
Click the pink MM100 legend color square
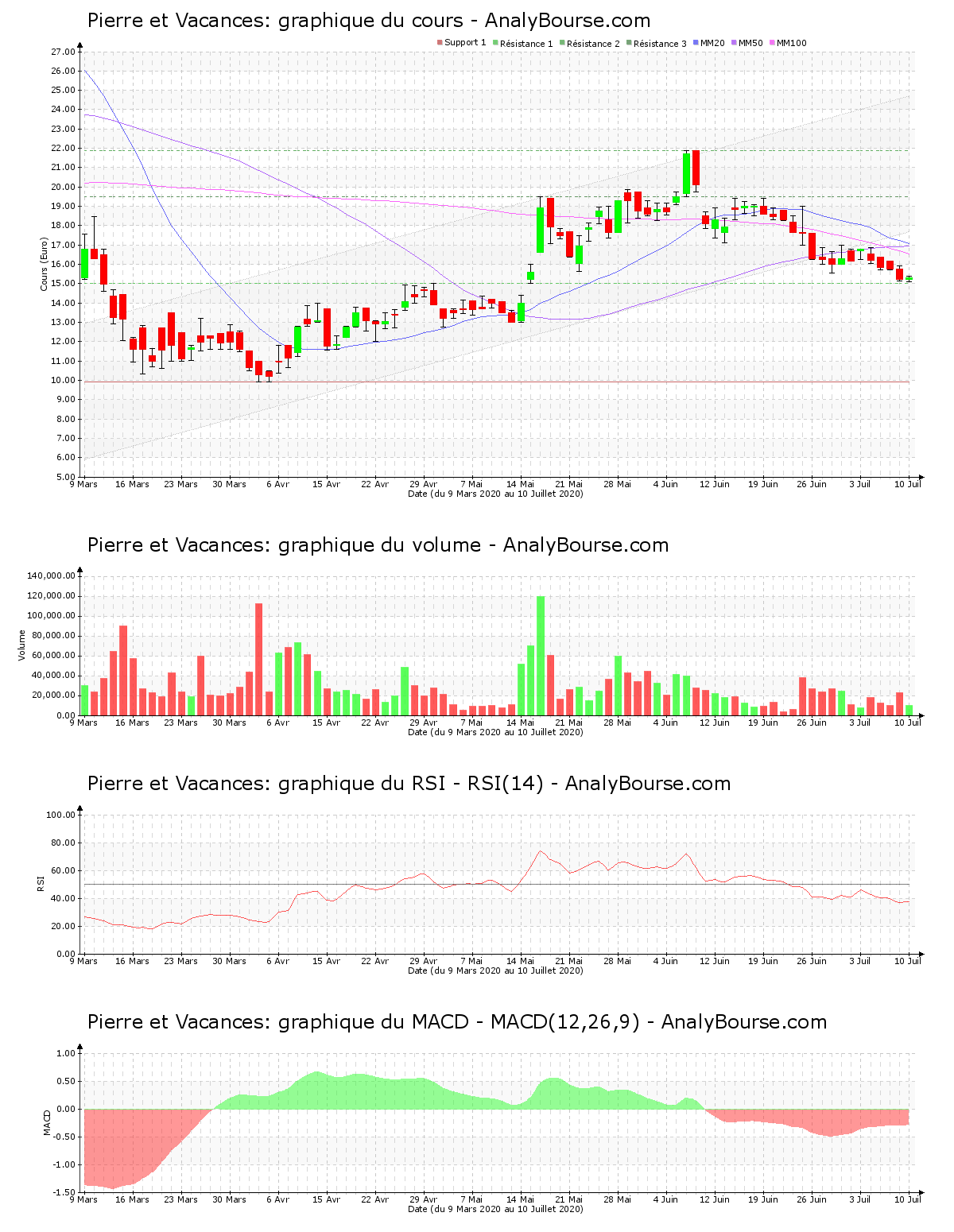point(772,43)
